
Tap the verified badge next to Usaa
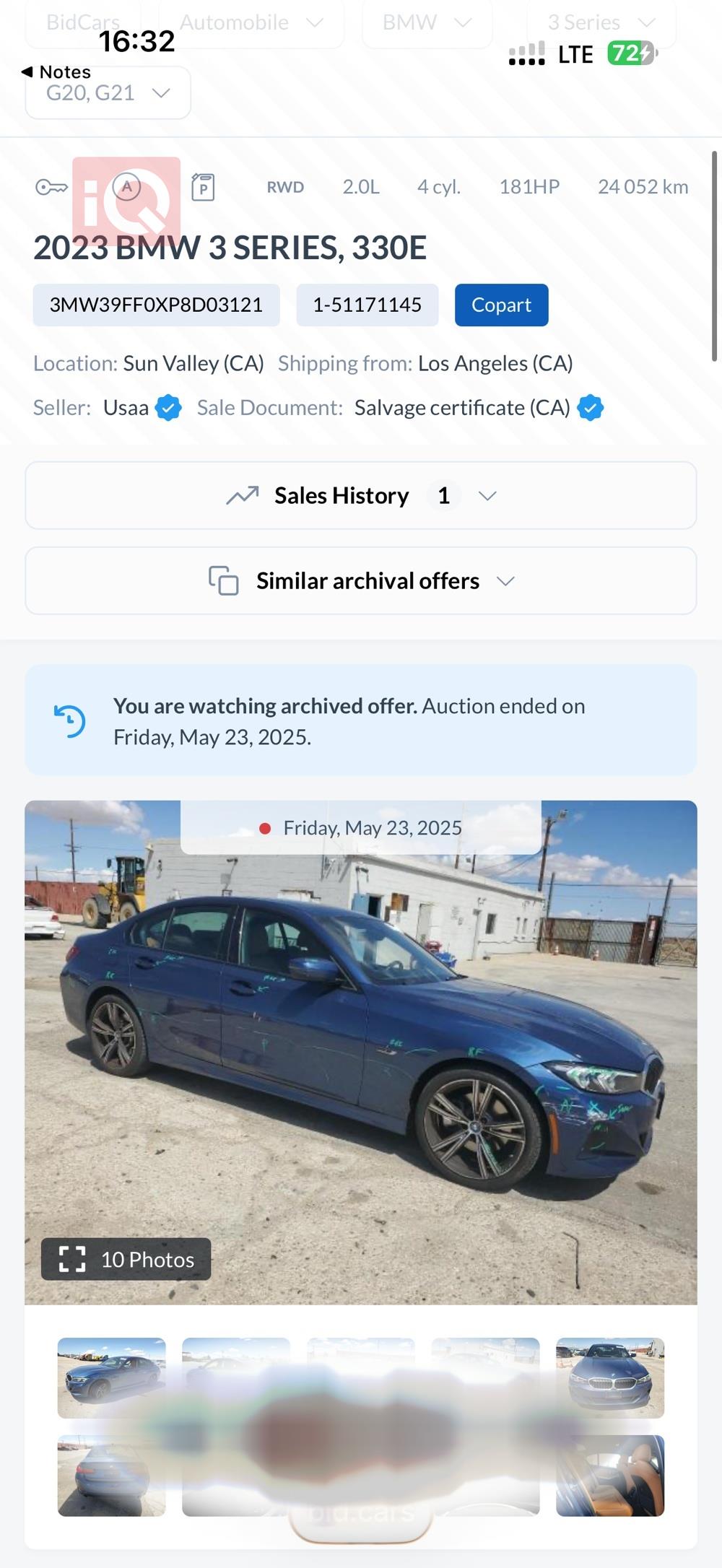(168, 408)
